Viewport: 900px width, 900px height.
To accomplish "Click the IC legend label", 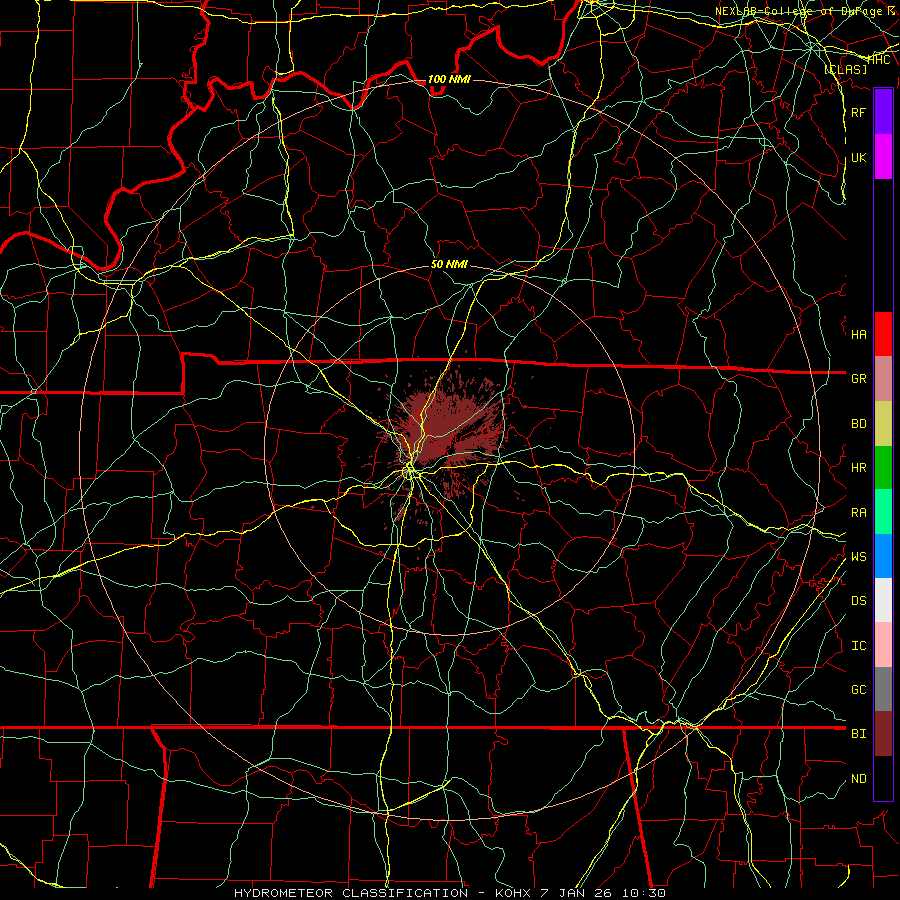I will click(x=859, y=645).
